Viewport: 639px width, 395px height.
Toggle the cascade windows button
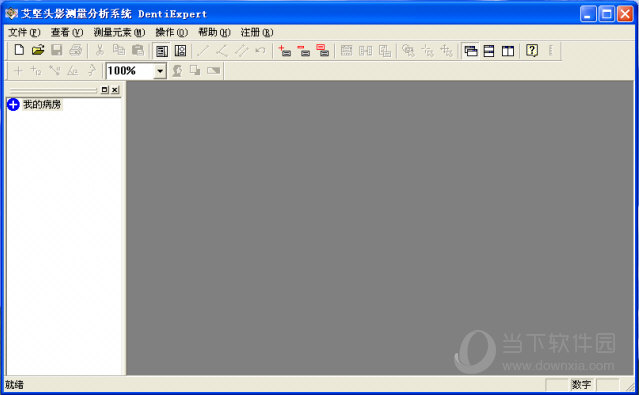point(471,51)
